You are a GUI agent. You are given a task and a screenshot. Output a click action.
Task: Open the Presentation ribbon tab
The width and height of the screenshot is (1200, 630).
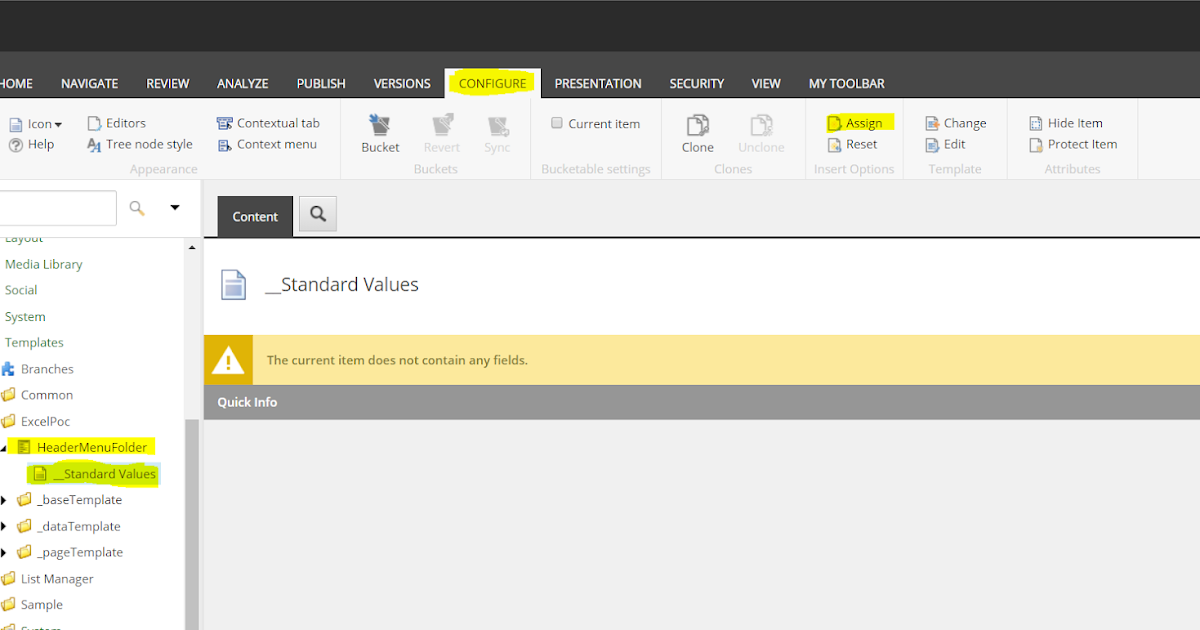(x=598, y=83)
